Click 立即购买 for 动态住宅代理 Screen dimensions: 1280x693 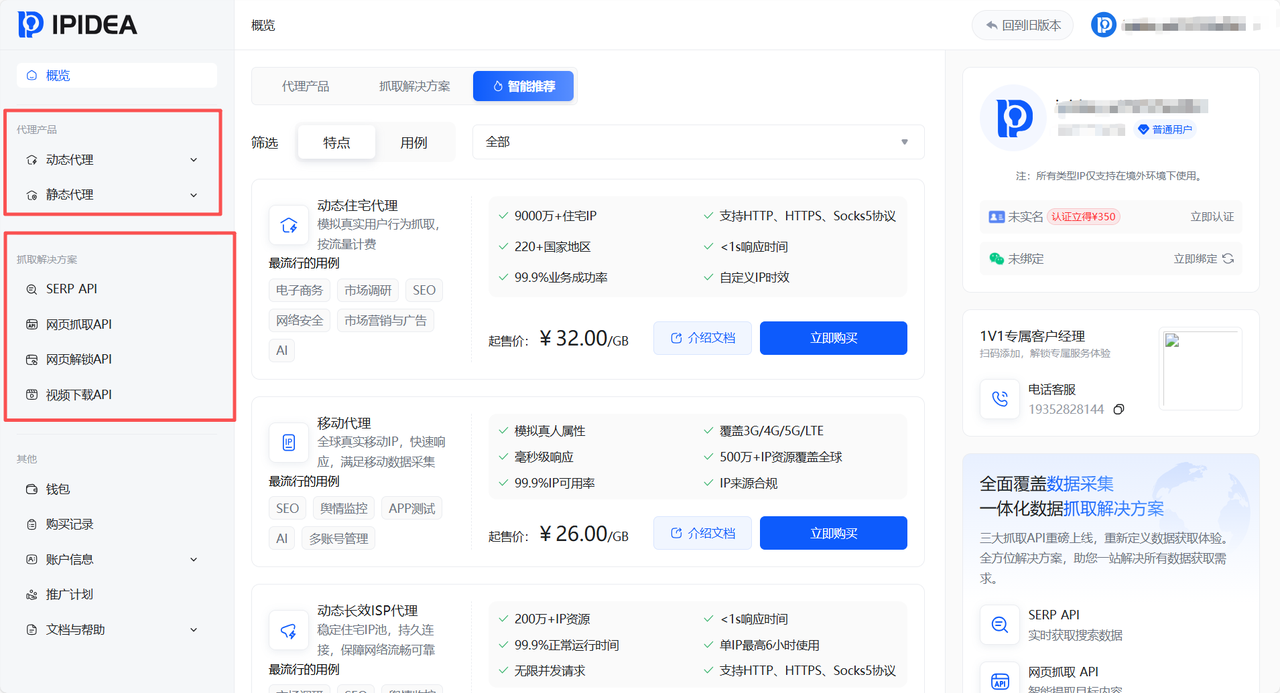(833, 338)
